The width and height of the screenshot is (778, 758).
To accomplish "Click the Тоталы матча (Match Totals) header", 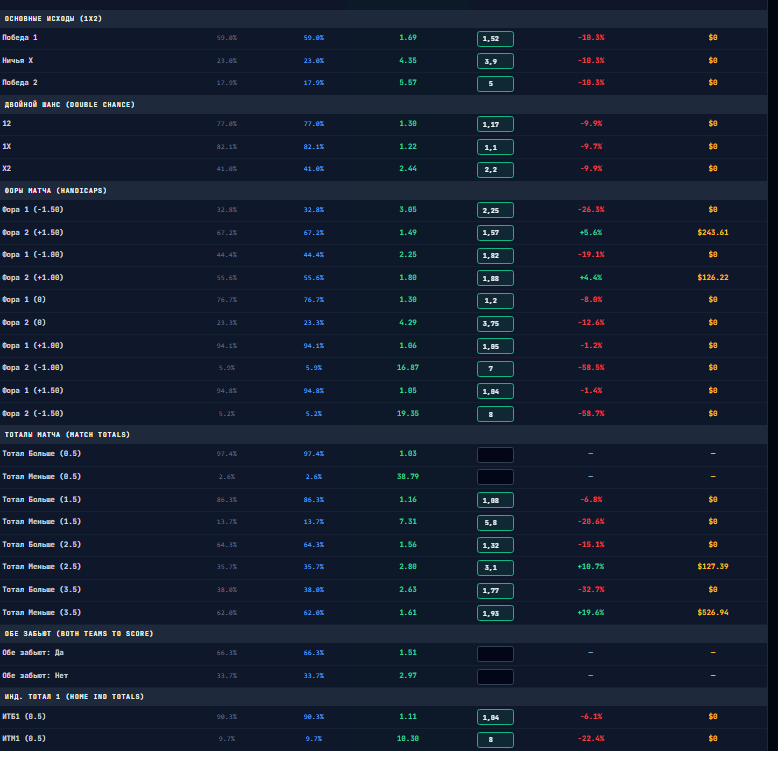I will tap(67, 435).
